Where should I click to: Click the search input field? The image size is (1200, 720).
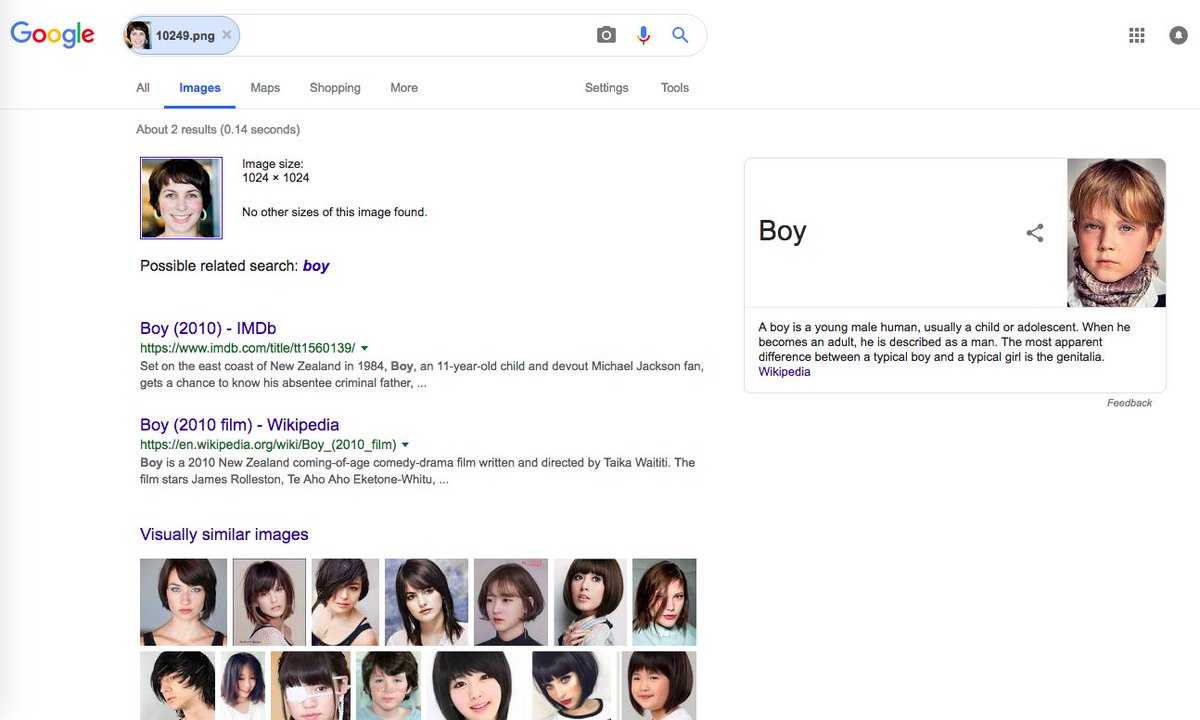415,35
